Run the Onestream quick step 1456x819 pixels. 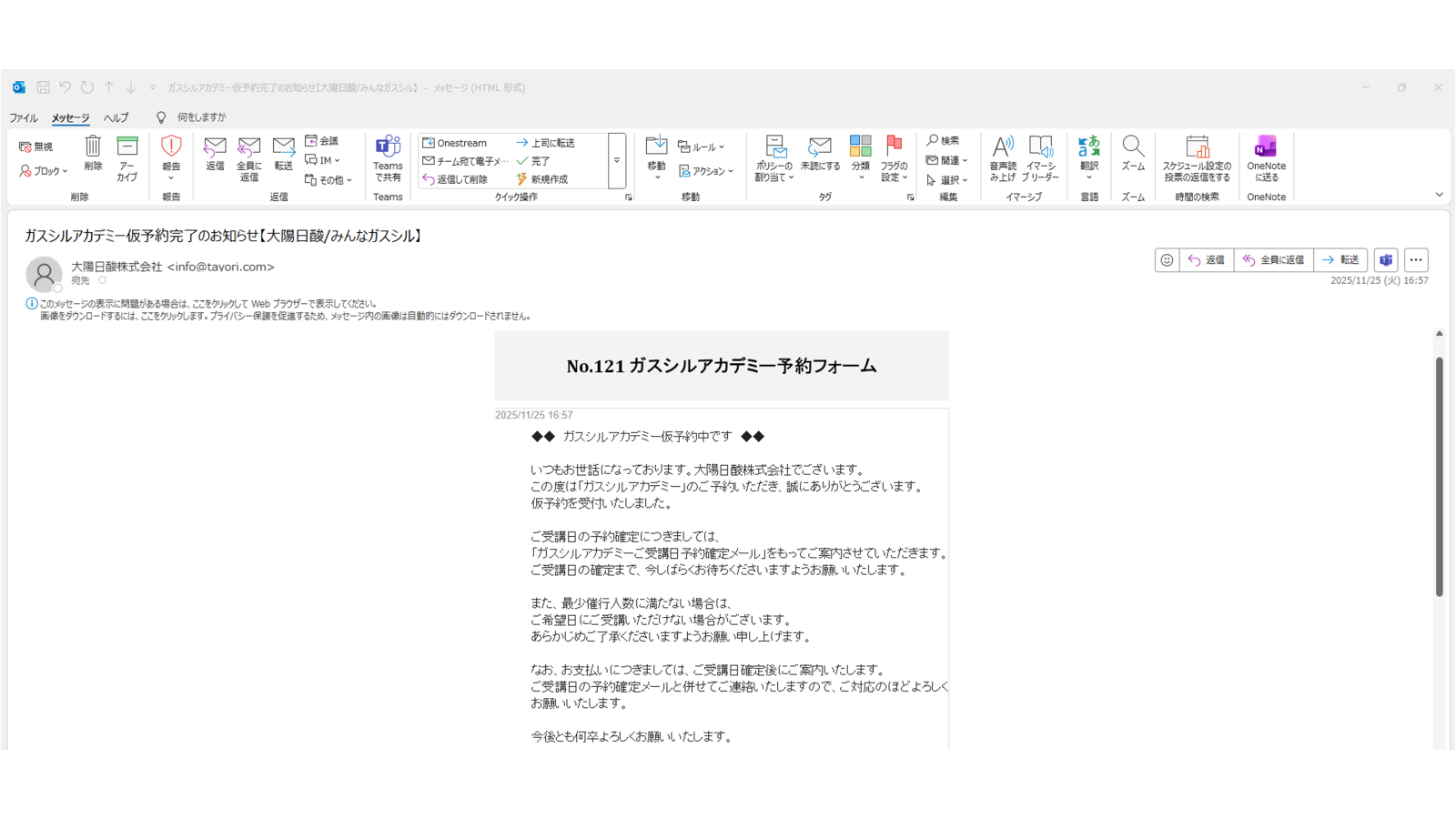(460, 142)
